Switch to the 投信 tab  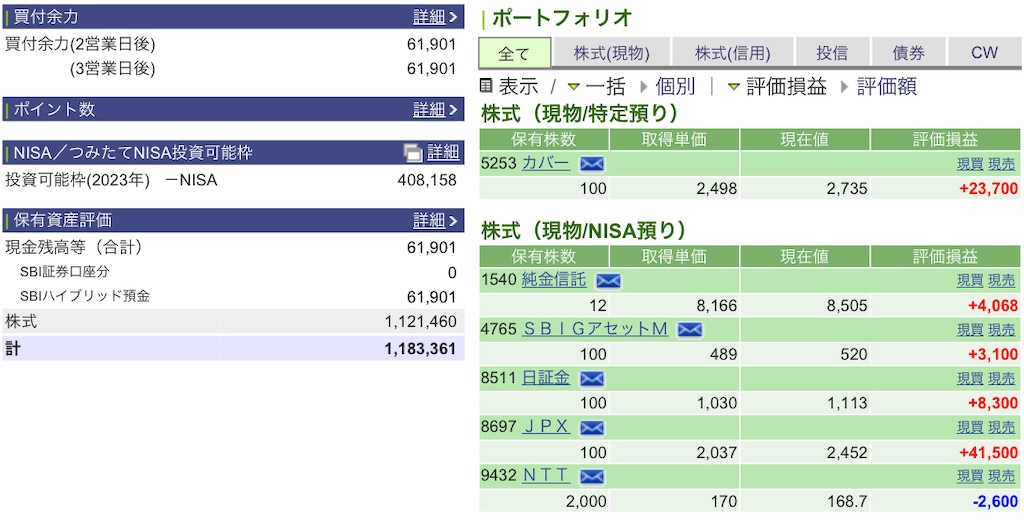pyautogui.click(x=832, y=54)
